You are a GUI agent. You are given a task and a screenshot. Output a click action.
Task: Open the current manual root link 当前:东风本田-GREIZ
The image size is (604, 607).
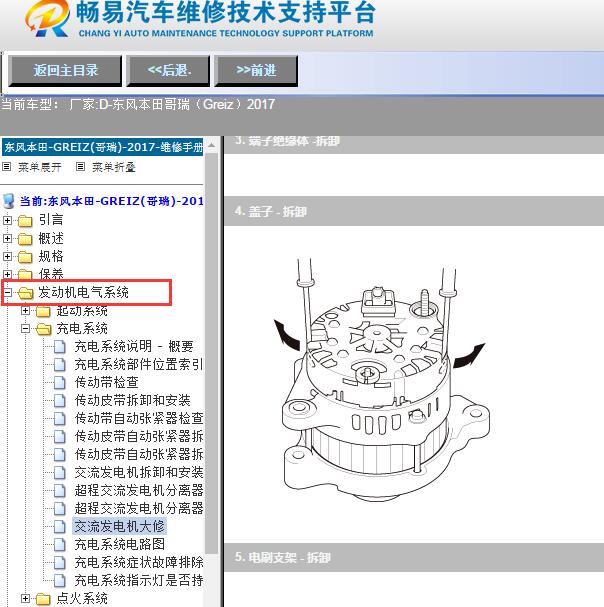point(112,201)
